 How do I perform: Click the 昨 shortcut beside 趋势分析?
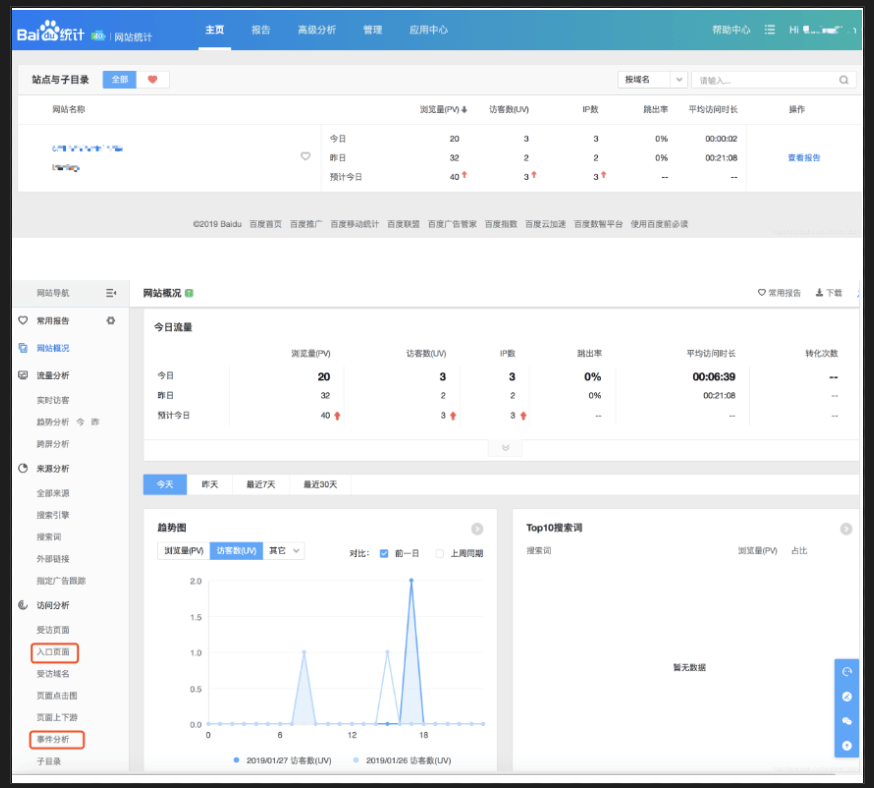tap(95, 422)
